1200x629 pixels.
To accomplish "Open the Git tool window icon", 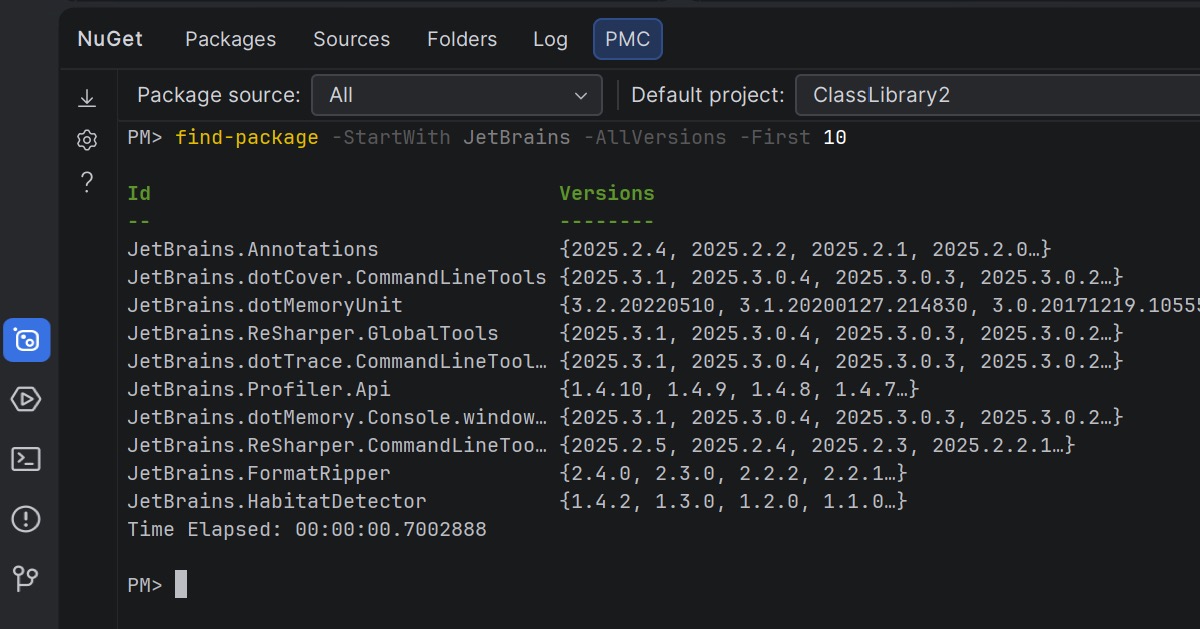I will pos(26,578).
